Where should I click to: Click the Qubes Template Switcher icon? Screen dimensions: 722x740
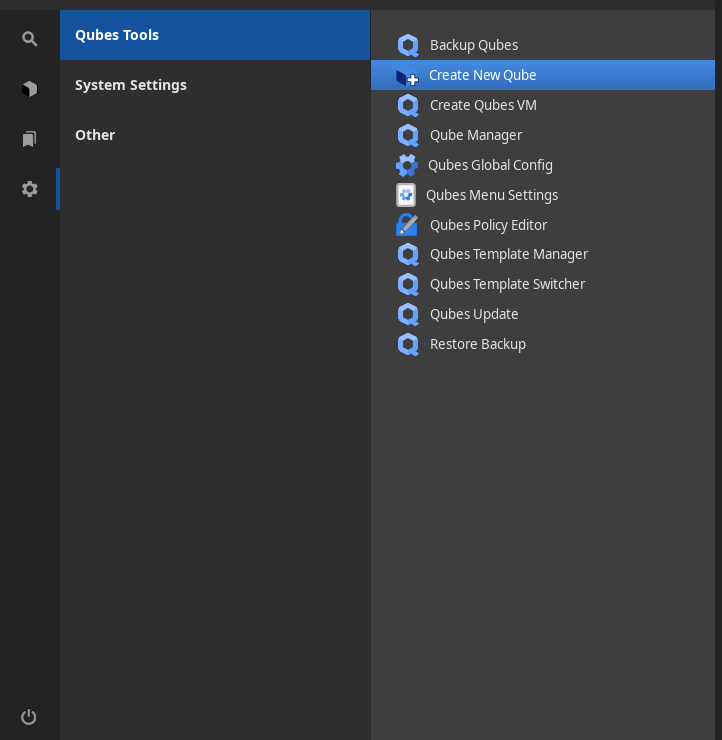coord(408,285)
